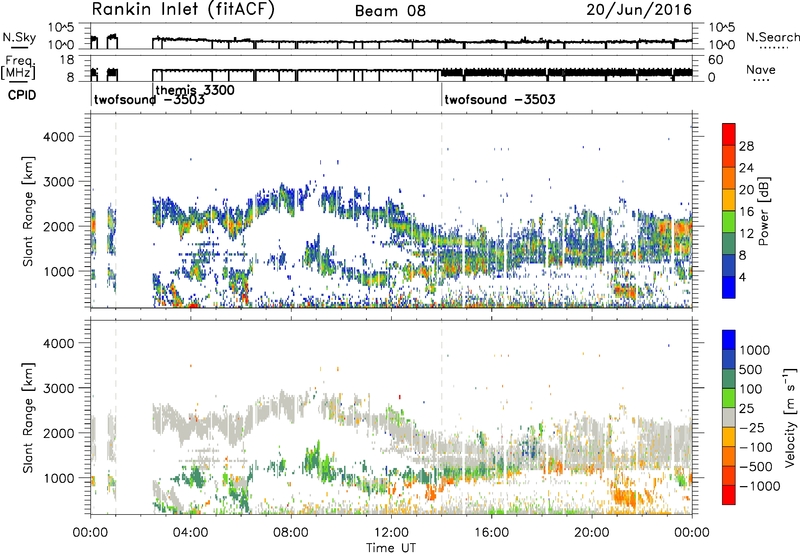Select the "Beam 08" header label

click(390, 11)
